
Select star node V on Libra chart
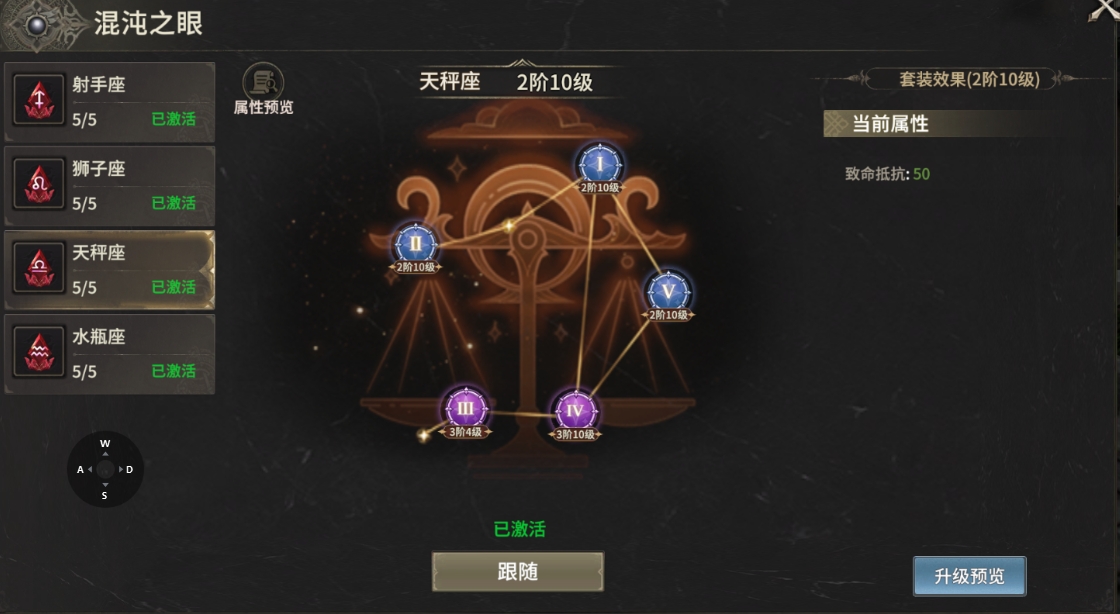point(668,291)
